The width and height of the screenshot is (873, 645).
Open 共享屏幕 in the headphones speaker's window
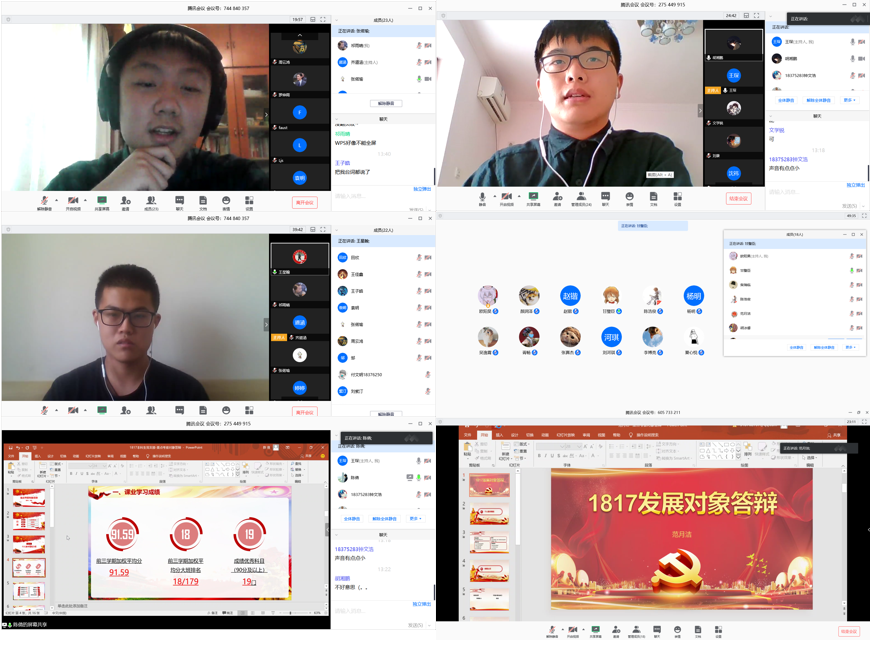click(x=102, y=201)
